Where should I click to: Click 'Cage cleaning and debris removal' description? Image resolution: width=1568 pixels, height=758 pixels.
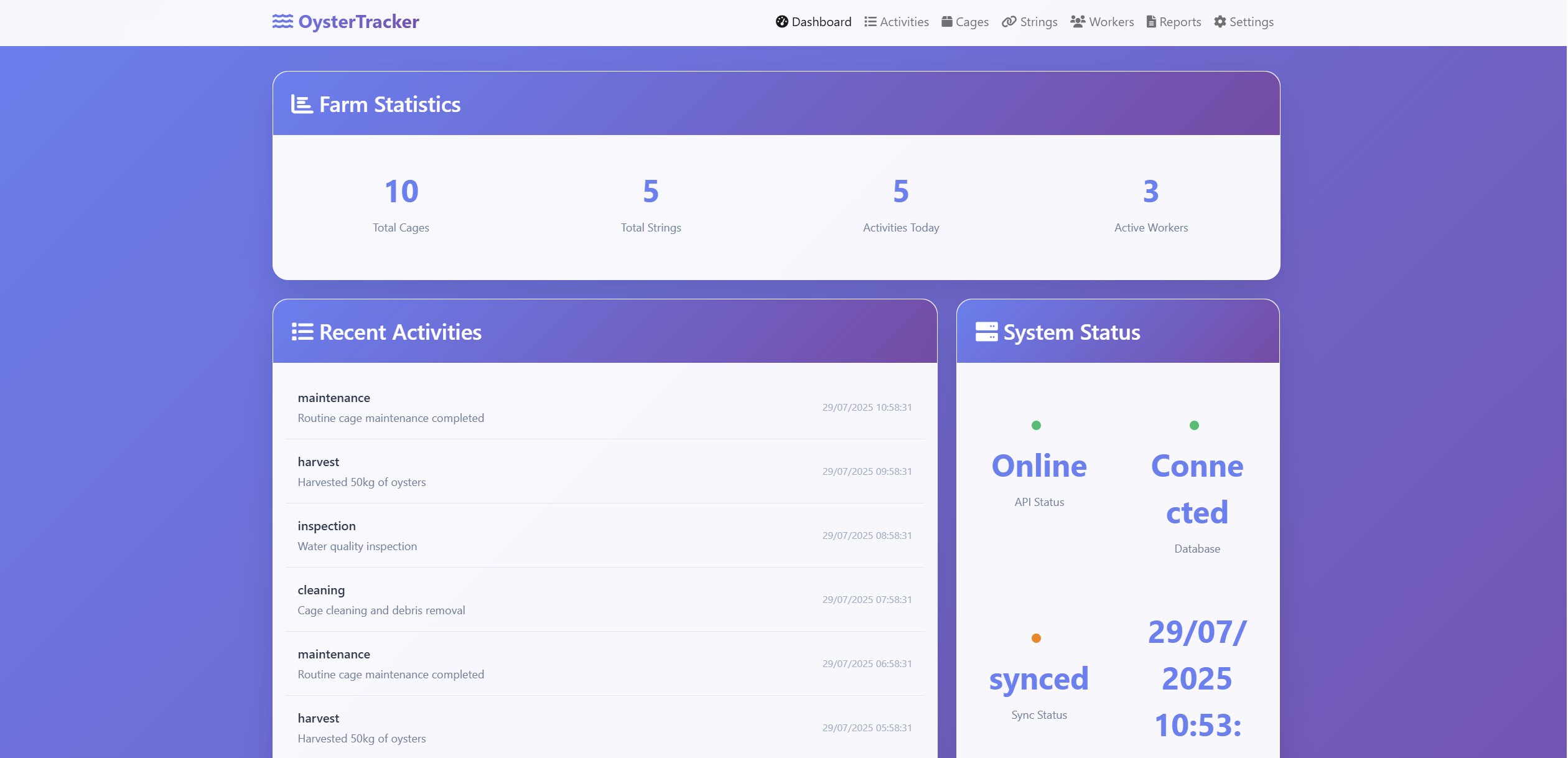coord(381,611)
